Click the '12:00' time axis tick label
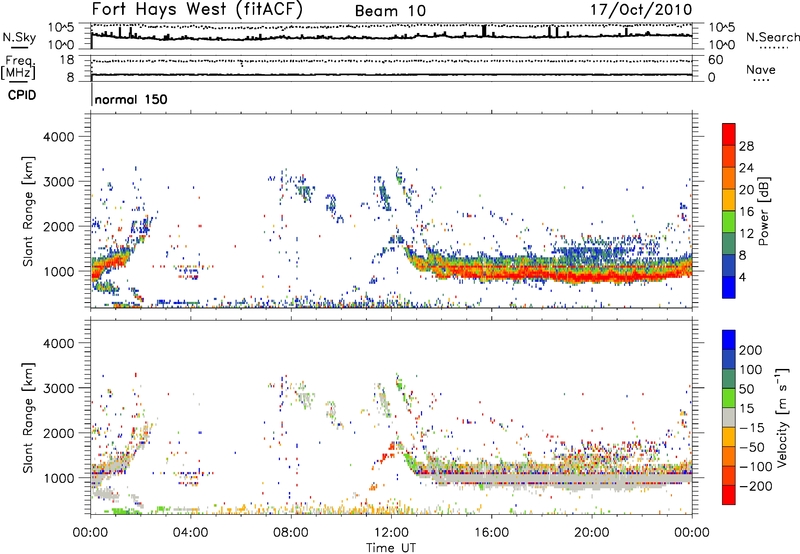This screenshot has height=554, width=800. pos(391,533)
